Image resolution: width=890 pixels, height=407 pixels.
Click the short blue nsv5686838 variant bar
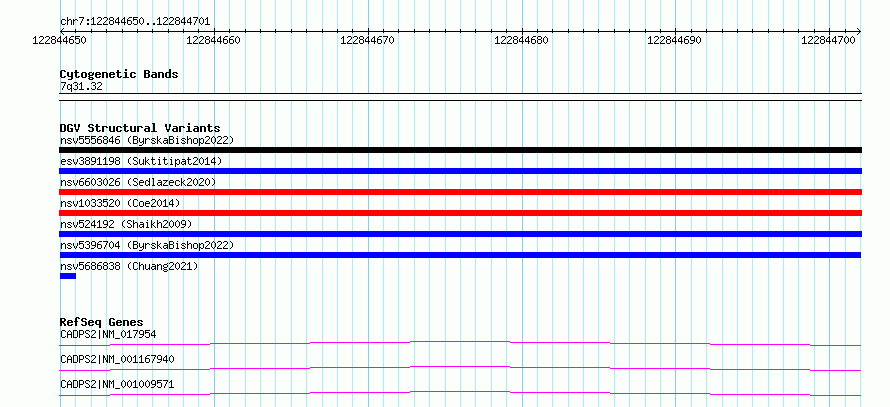(x=68, y=276)
